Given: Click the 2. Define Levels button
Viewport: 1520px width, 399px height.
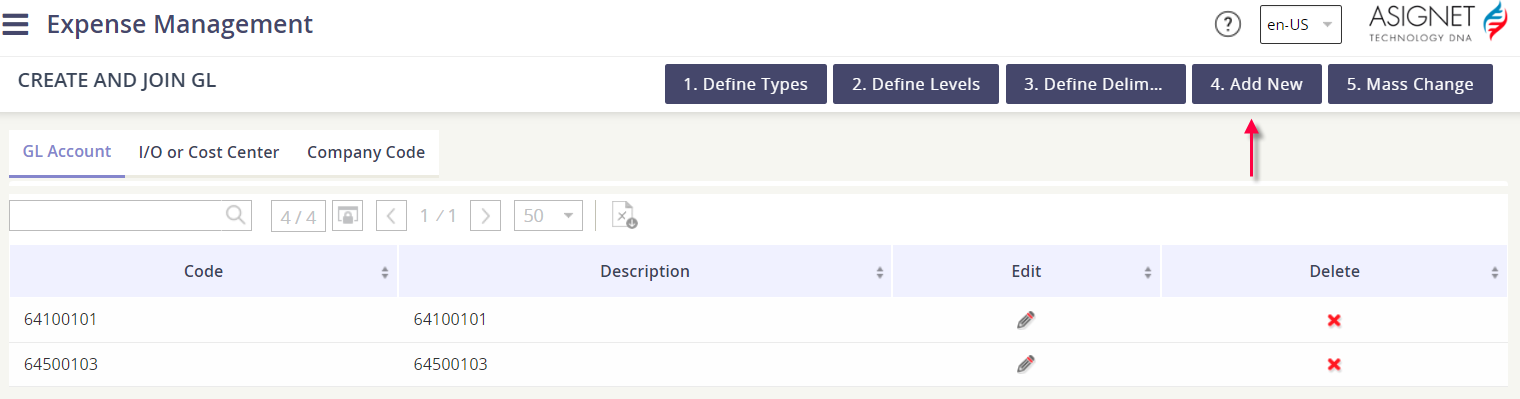Looking at the screenshot, I should coord(916,84).
